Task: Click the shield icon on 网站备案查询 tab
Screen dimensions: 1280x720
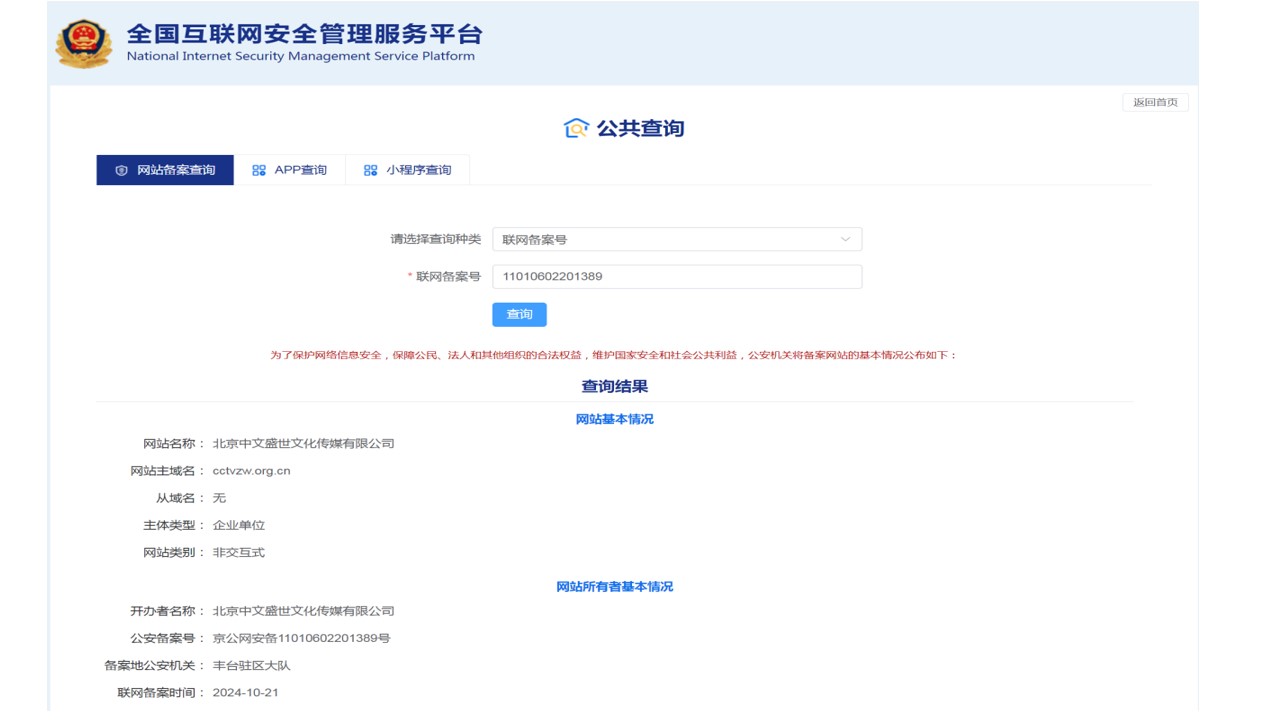Action: [x=122, y=171]
